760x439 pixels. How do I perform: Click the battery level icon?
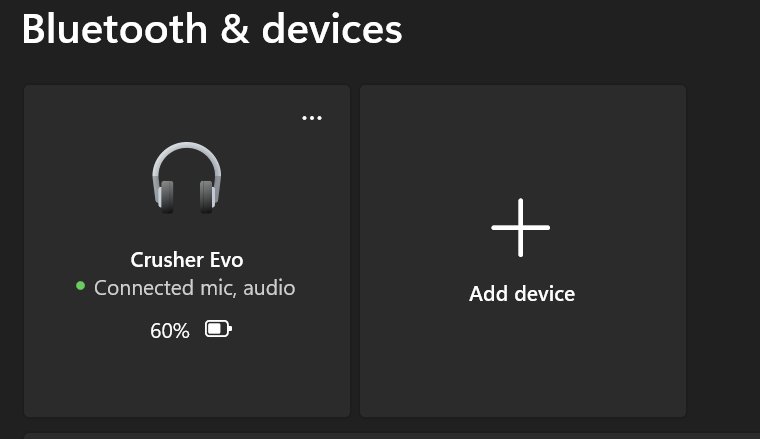[218, 329]
